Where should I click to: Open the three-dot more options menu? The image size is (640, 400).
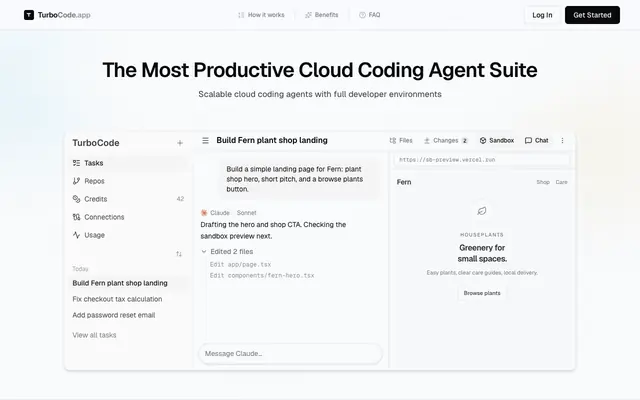click(562, 140)
